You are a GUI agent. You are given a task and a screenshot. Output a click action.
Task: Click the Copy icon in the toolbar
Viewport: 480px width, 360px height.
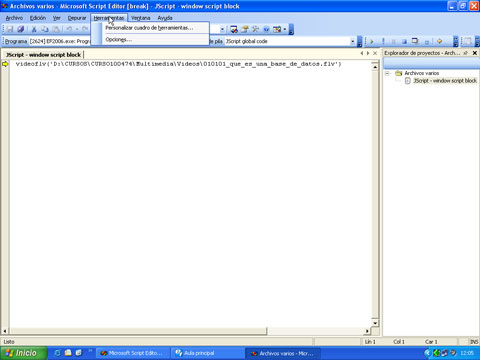(x=45, y=29)
